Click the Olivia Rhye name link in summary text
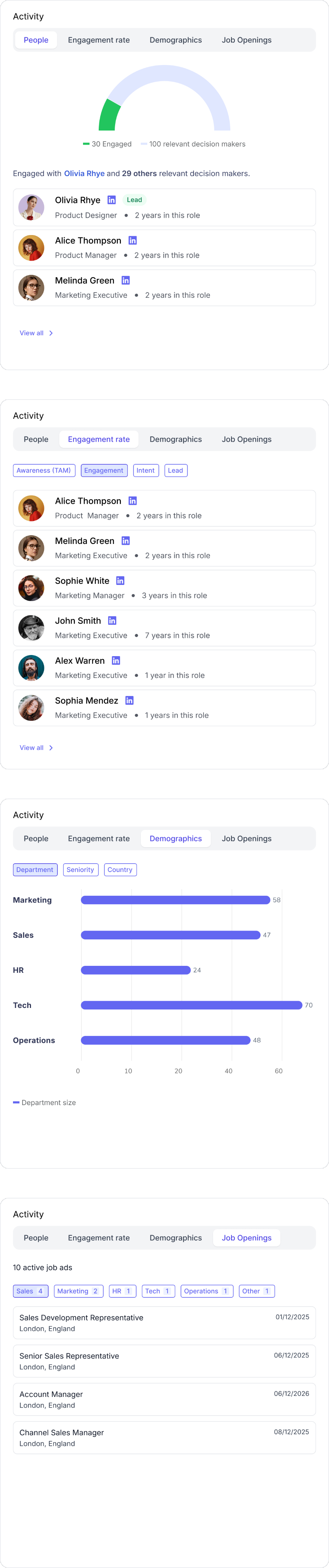 pyautogui.click(x=84, y=173)
